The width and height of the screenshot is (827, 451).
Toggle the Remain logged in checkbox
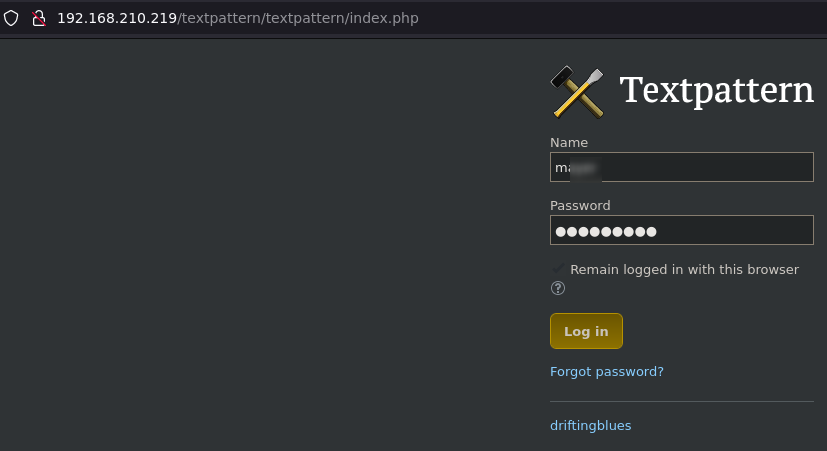[558, 269]
